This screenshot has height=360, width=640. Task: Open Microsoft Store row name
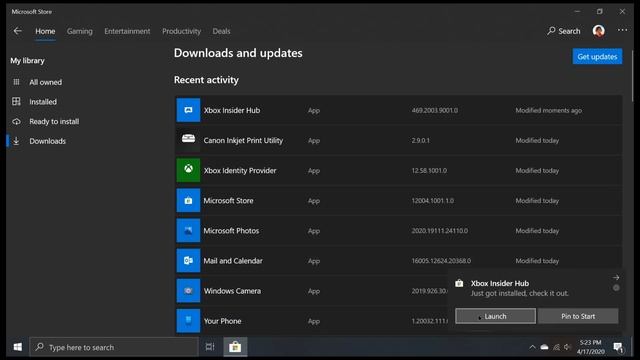pos(229,200)
